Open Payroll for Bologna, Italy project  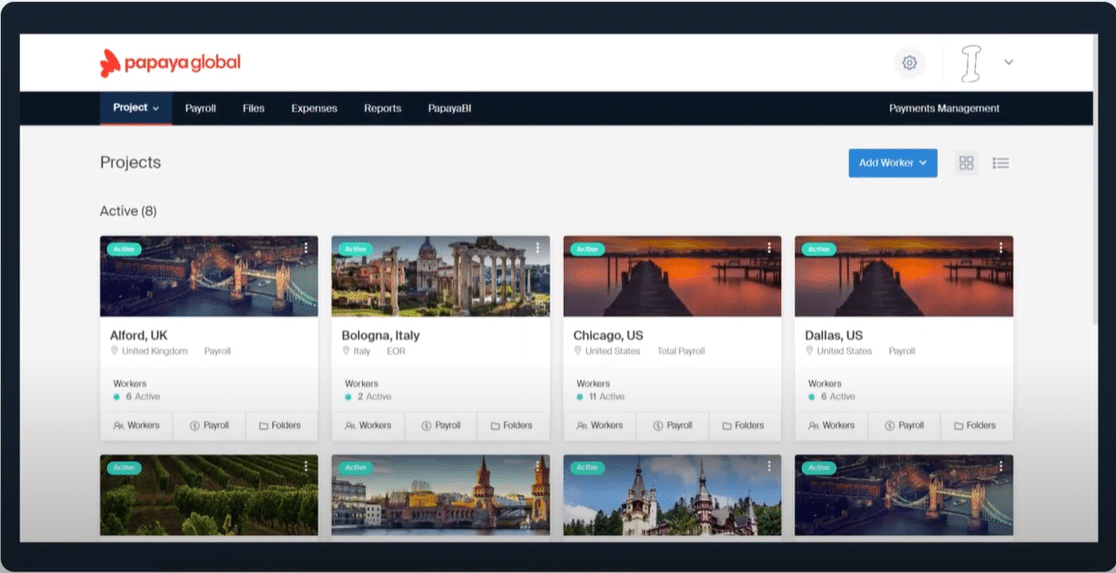(441, 426)
